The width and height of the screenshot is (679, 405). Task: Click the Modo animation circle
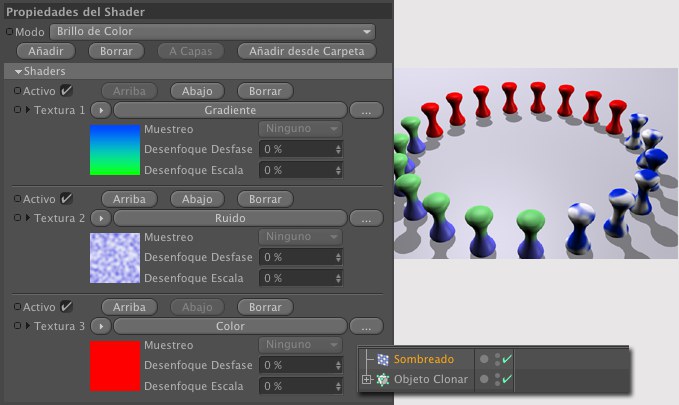[10, 32]
